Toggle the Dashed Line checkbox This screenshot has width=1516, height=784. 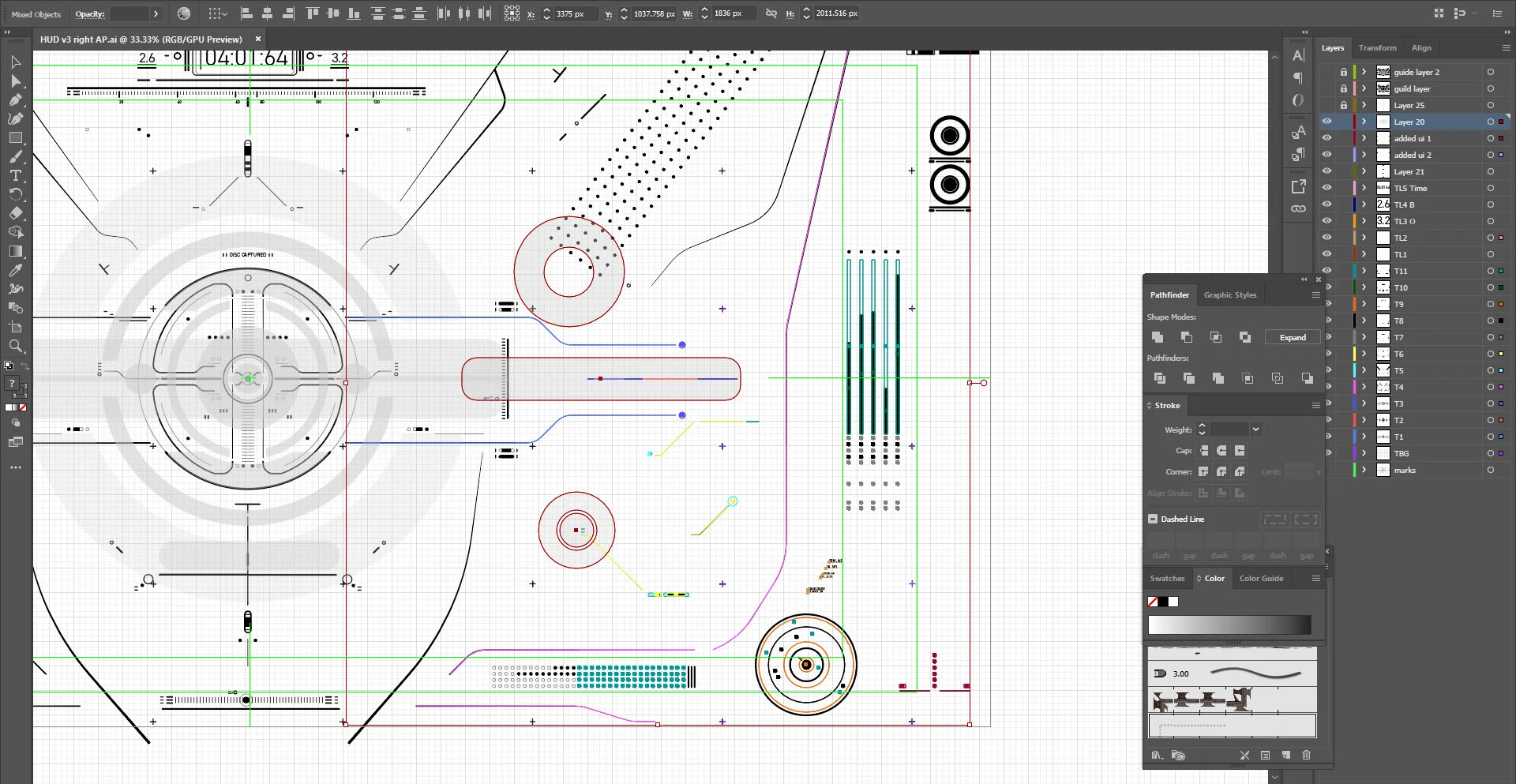click(x=1153, y=519)
